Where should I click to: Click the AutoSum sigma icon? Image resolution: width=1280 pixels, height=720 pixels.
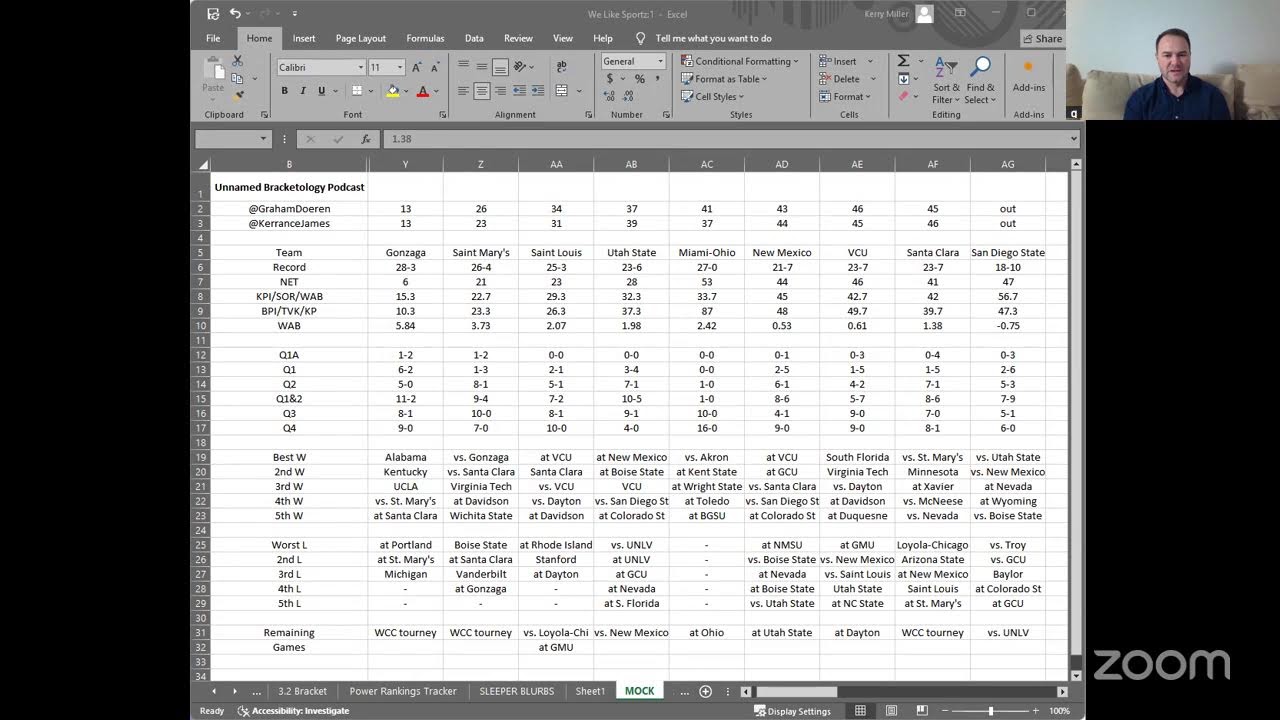click(903, 61)
